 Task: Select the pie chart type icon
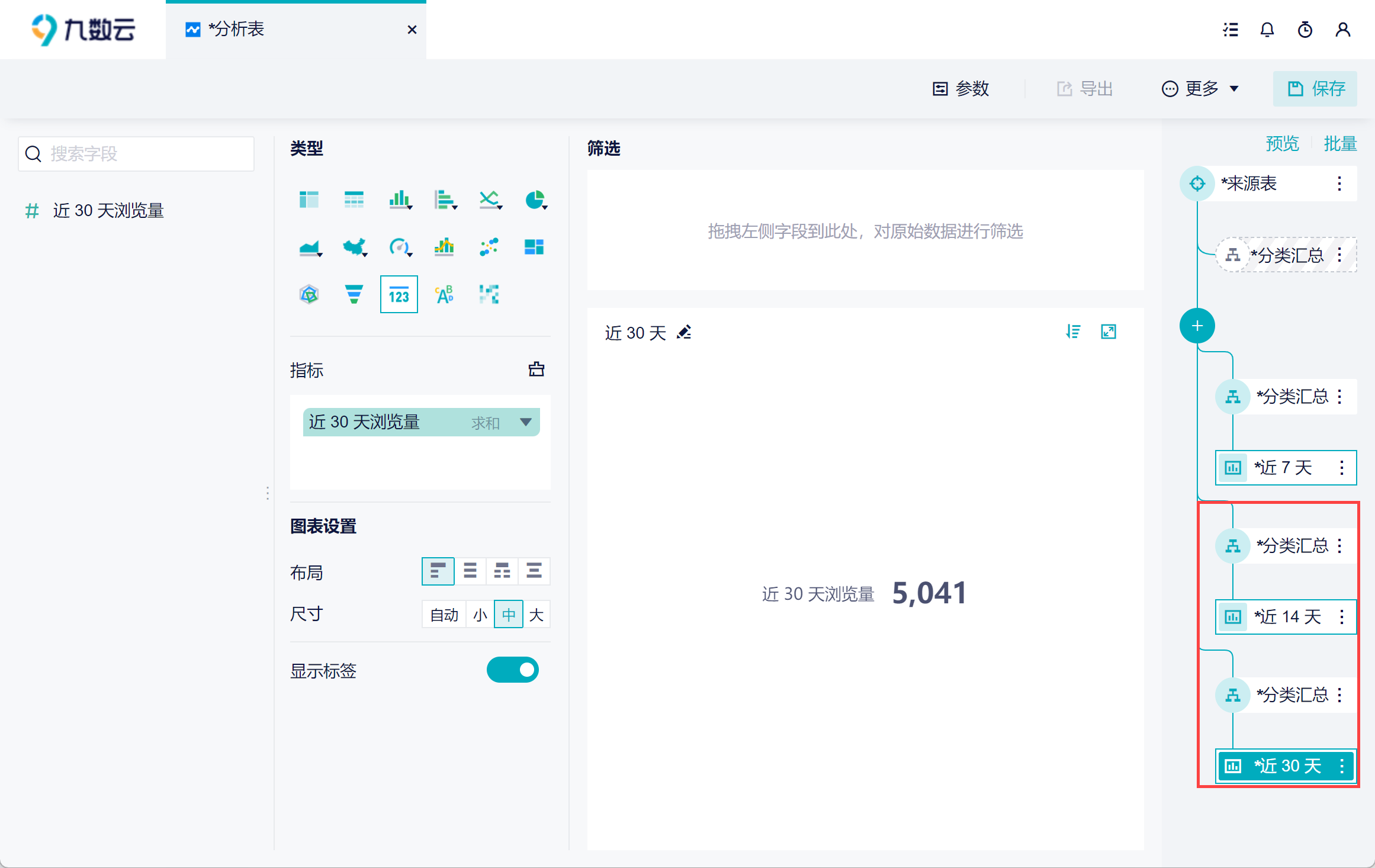(535, 200)
